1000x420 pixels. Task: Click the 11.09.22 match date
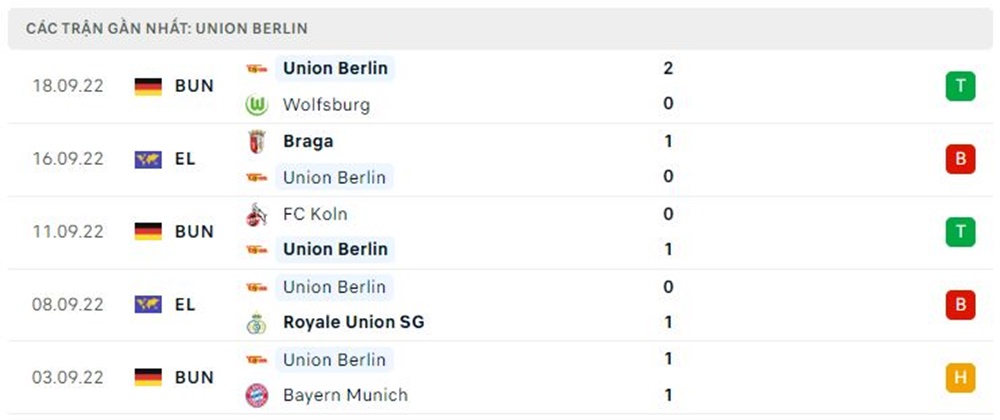click(67, 232)
